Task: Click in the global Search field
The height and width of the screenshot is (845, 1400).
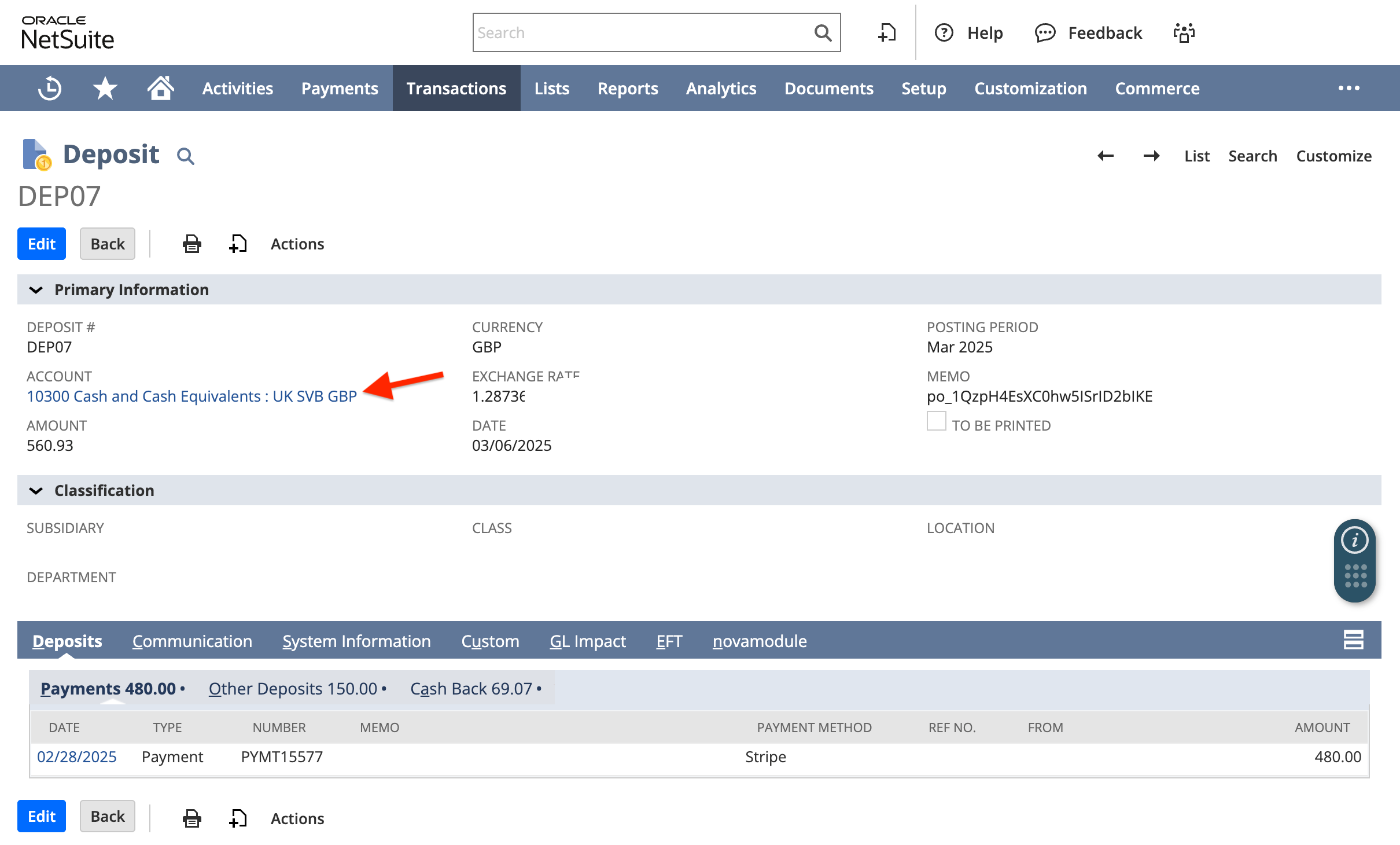Action: click(x=642, y=33)
